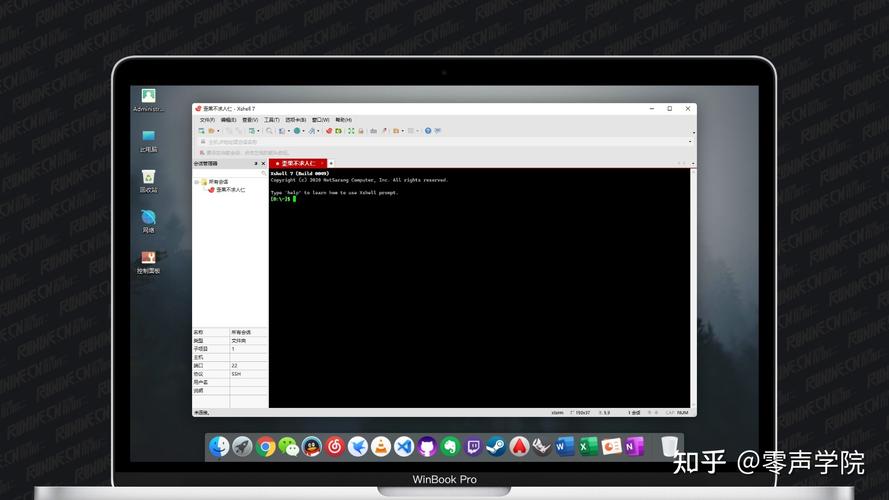Select the red 歪果不求人亡 session tab
The width and height of the screenshot is (889, 500).
pos(297,163)
